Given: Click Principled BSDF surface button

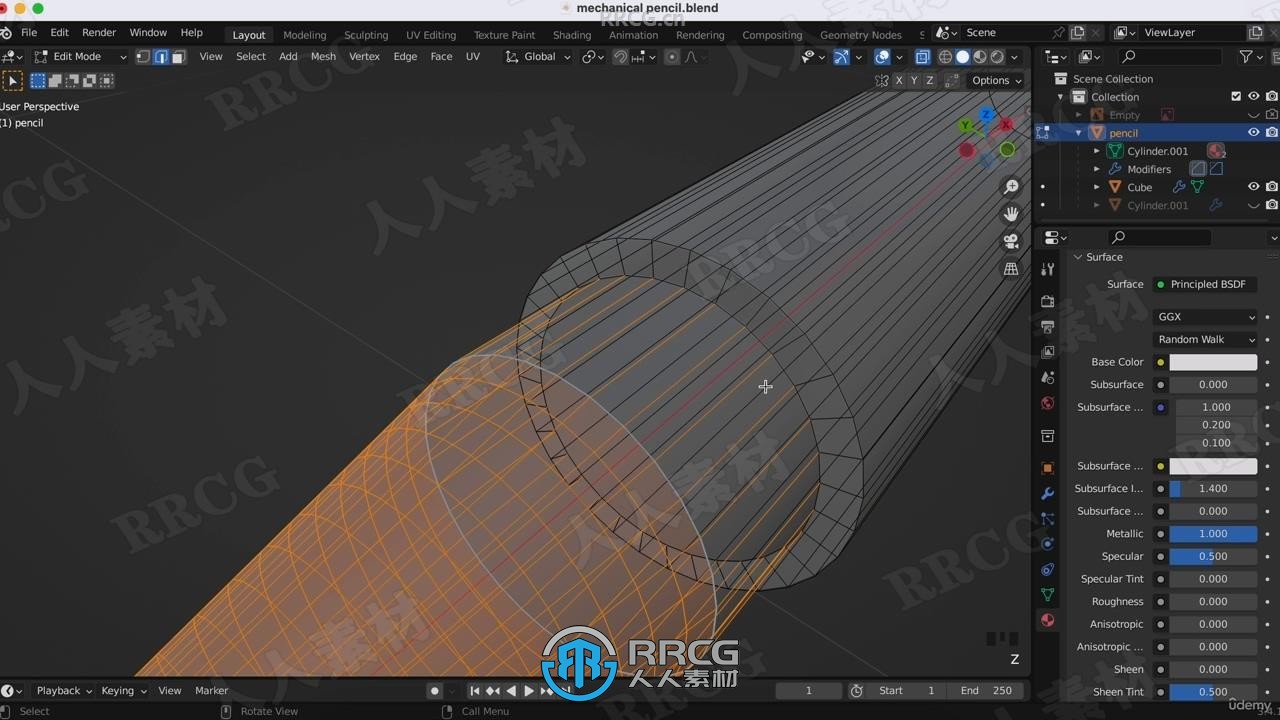Looking at the screenshot, I should (1206, 284).
